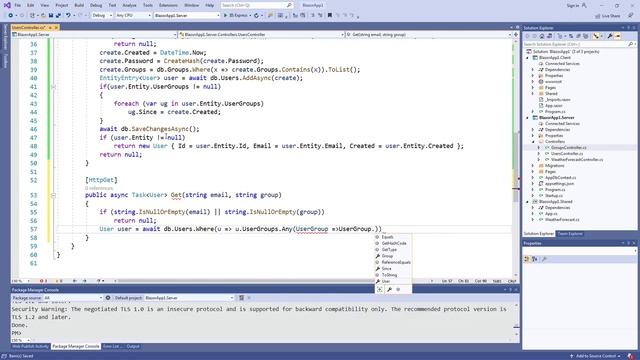Collapse the Controllers folder node
Screen dimensions: 640x360
pyautogui.click(x=533, y=142)
